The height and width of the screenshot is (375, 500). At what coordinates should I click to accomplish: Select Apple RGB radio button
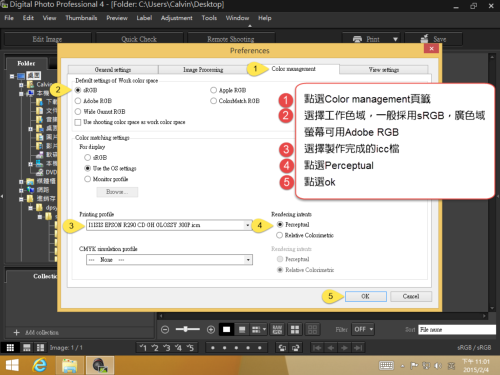[213, 90]
